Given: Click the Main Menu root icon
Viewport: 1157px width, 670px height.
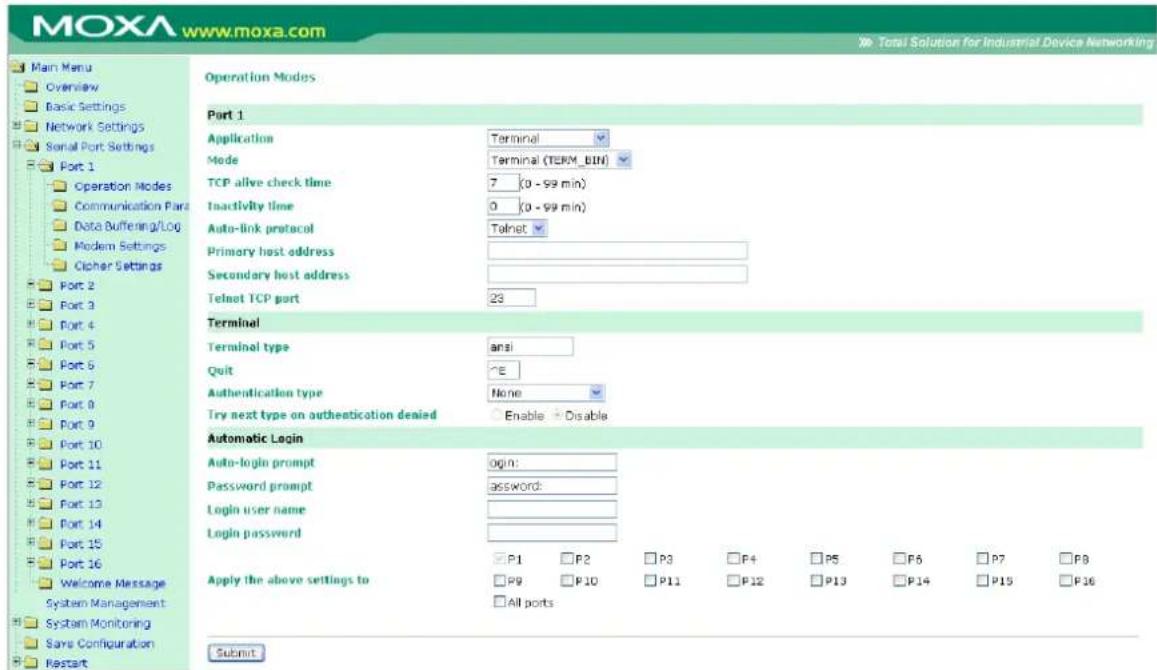Looking at the screenshot, I should pos(18,67).
